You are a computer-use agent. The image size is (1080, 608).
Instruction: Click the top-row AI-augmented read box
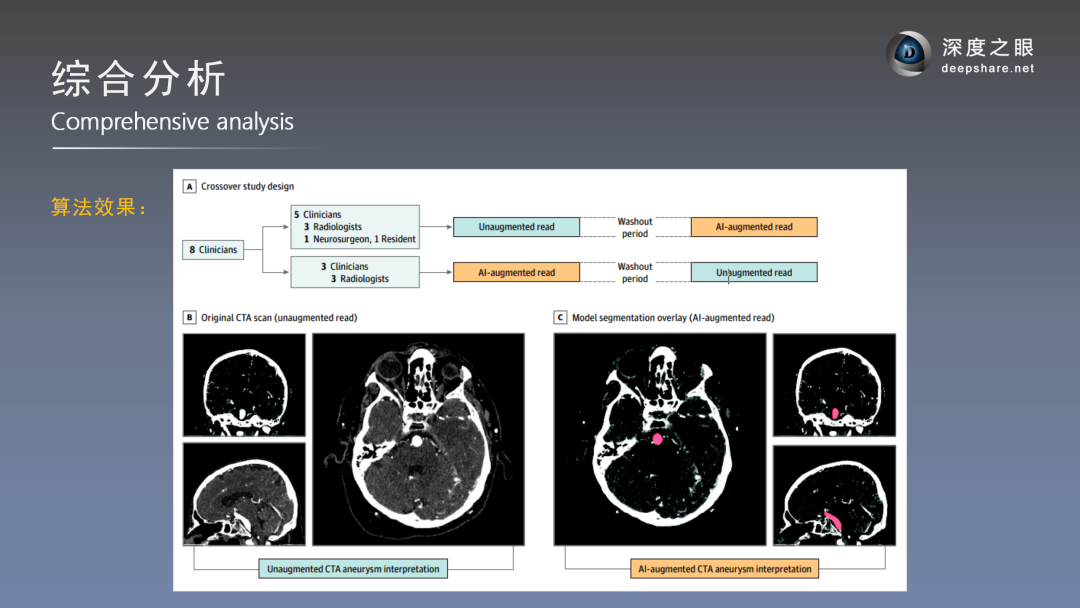point(754,227)
